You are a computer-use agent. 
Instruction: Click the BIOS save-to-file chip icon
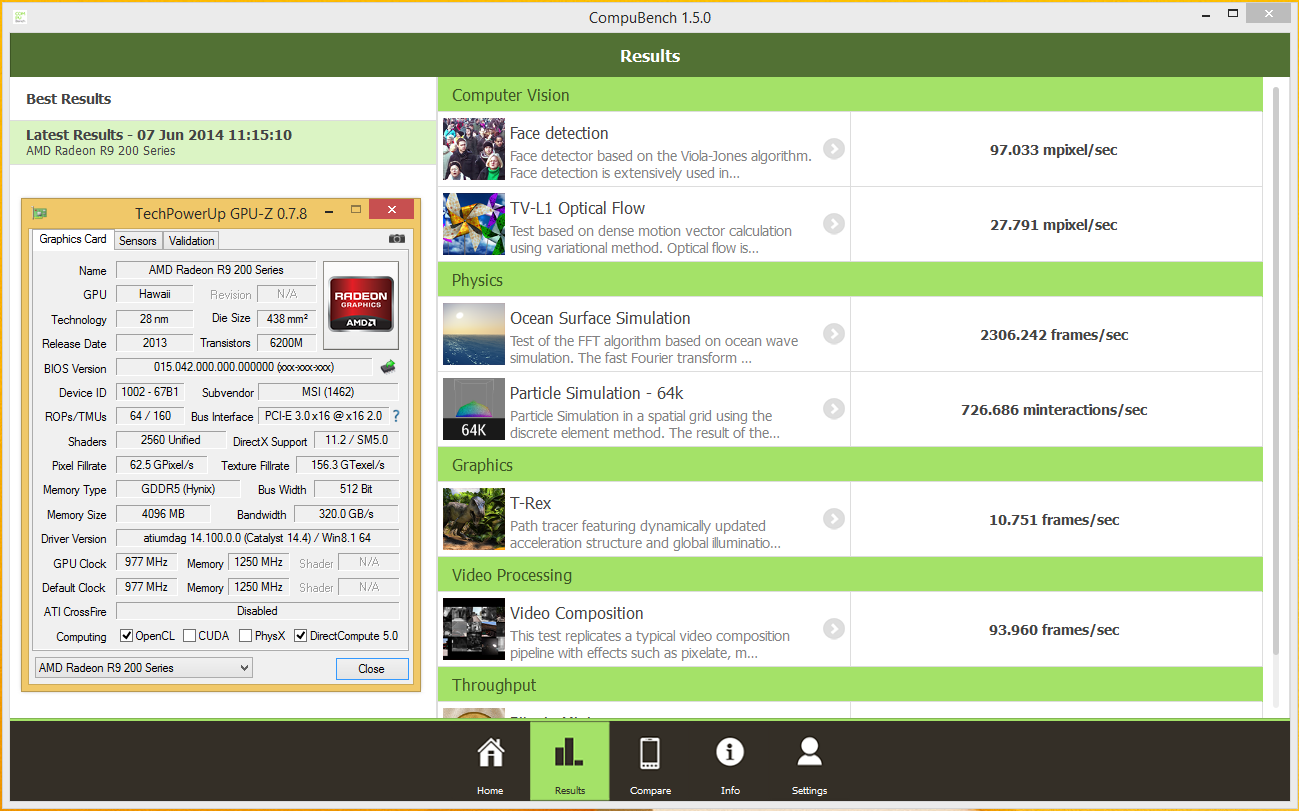[x=388, y=367]
